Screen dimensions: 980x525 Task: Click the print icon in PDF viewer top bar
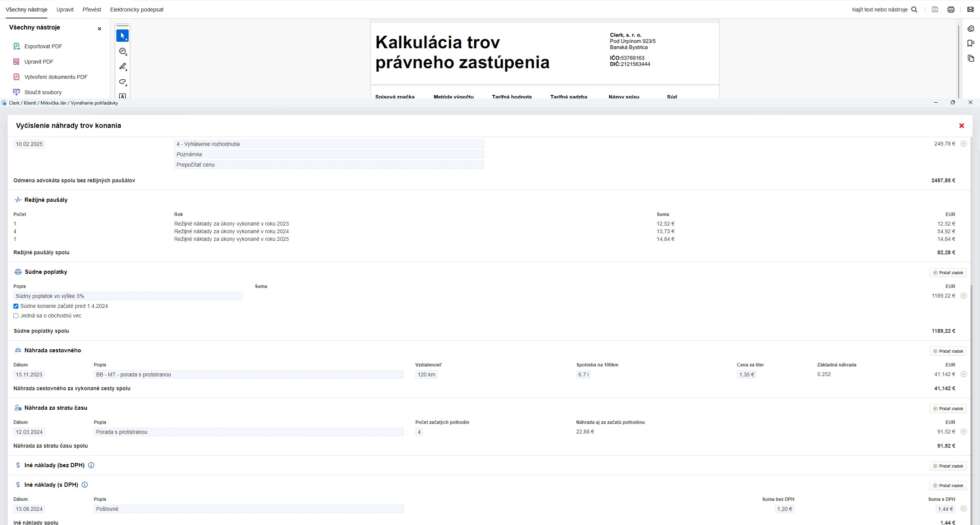tap(951, 9)
